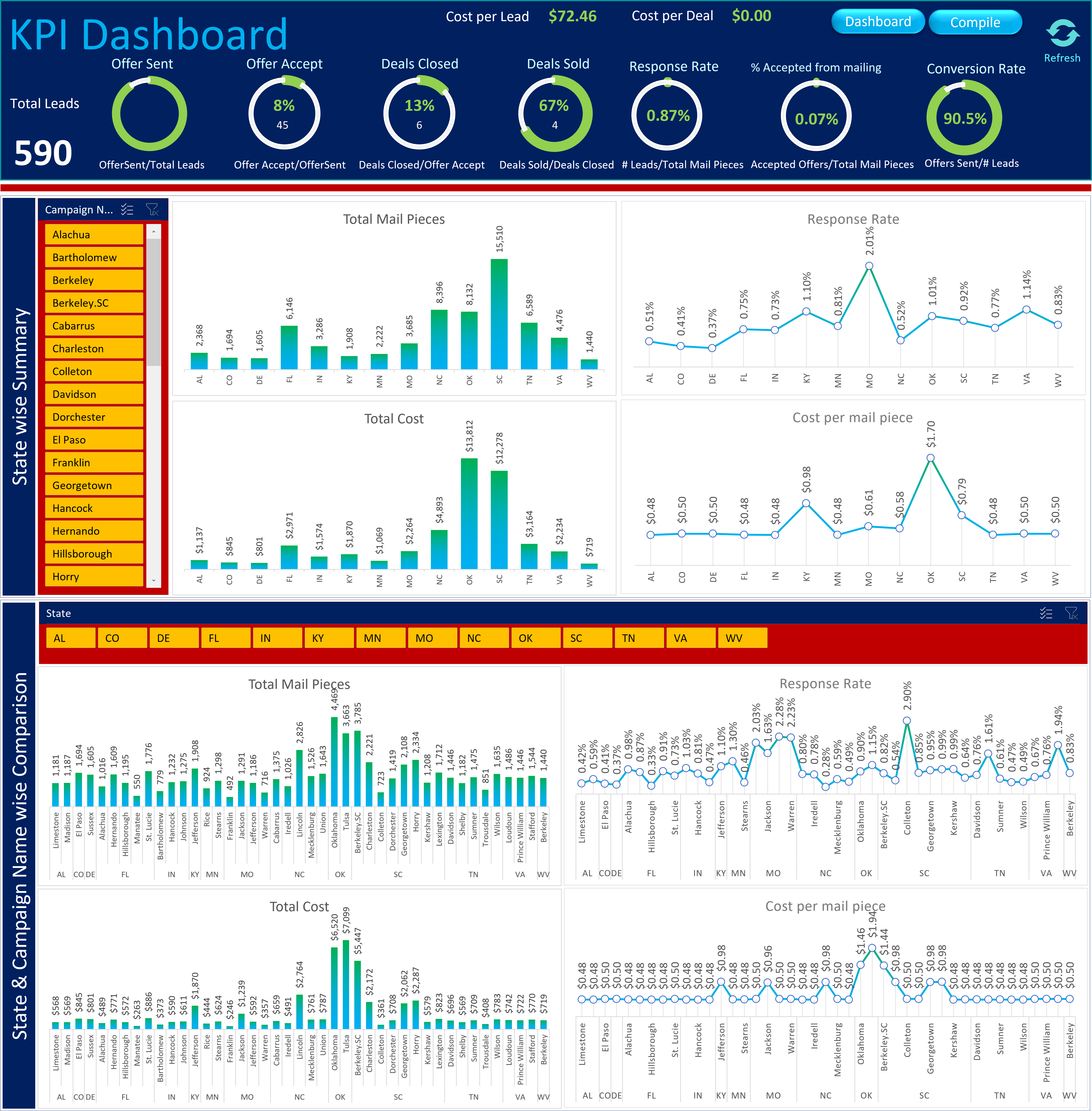Select FL in State slicer
1092x1111 pixels.
[226, 638]
